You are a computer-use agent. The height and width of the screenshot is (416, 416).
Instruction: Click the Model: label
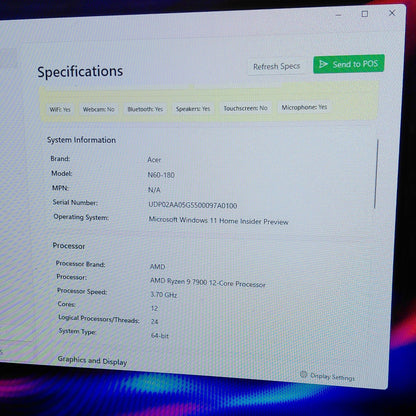(x=62, y=173)
